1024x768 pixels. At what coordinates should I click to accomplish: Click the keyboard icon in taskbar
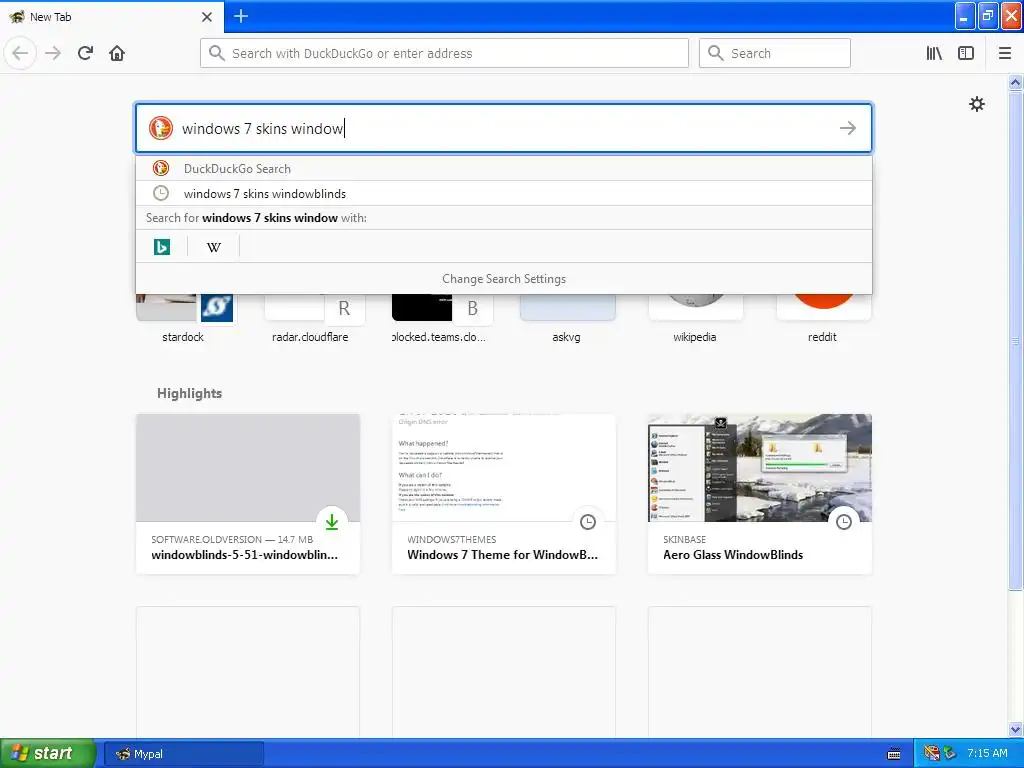(894, 754)
